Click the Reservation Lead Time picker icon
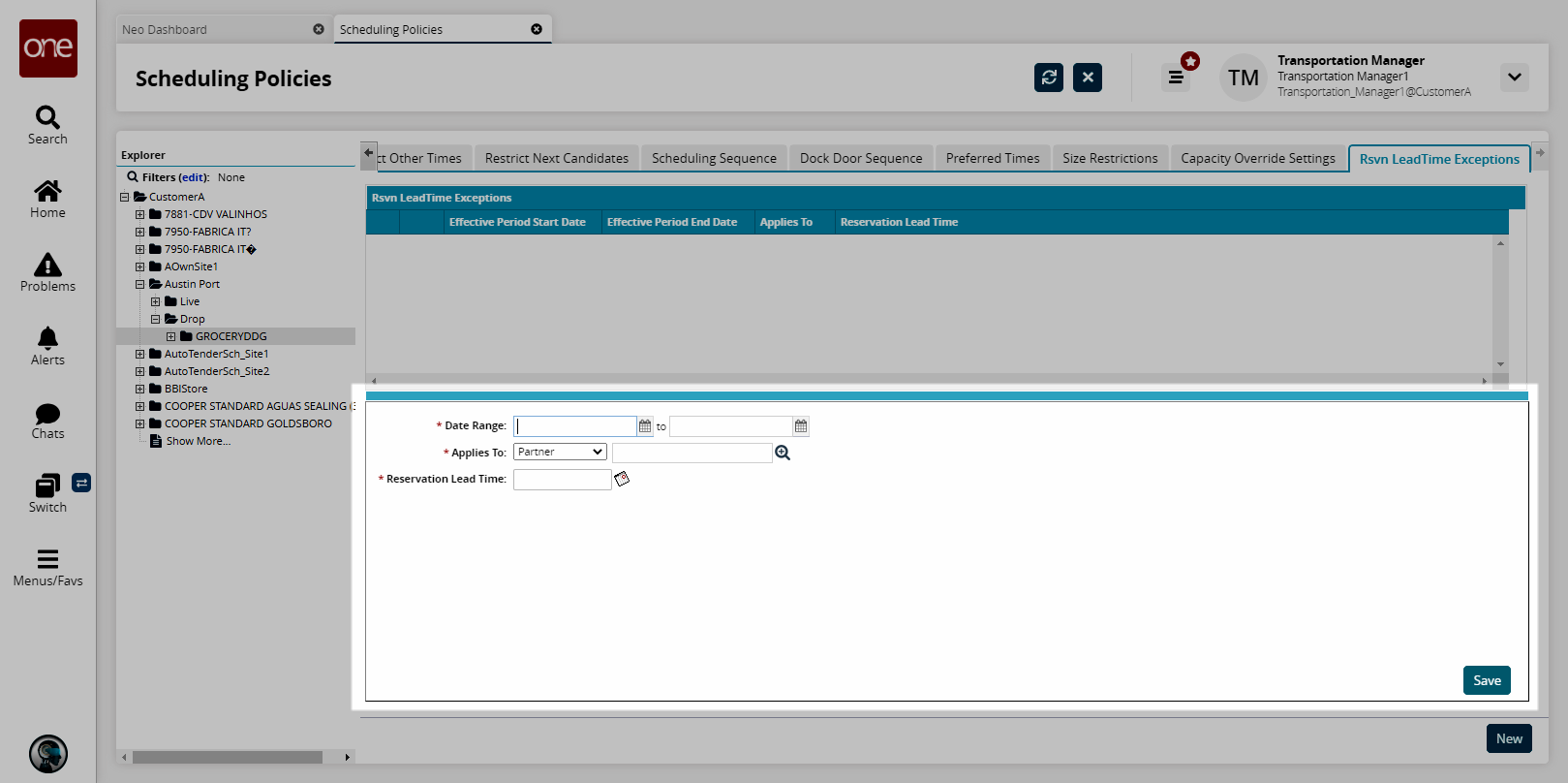This screenshot has height=783, width=1568. point(622,479)
